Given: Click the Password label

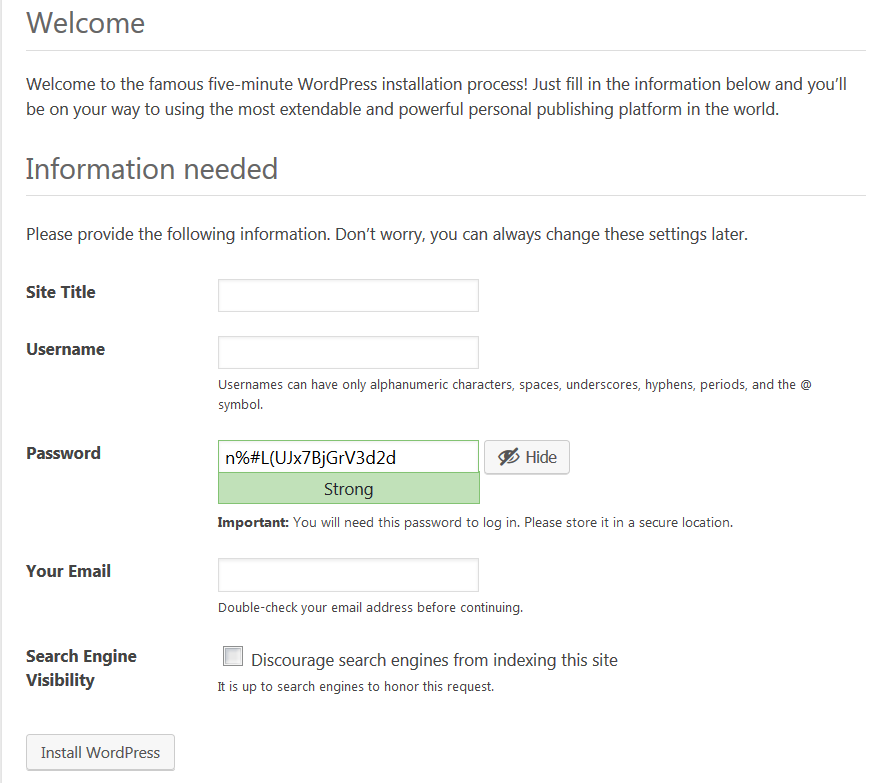Looking at the screenshot, I should (x=63, y=453).
